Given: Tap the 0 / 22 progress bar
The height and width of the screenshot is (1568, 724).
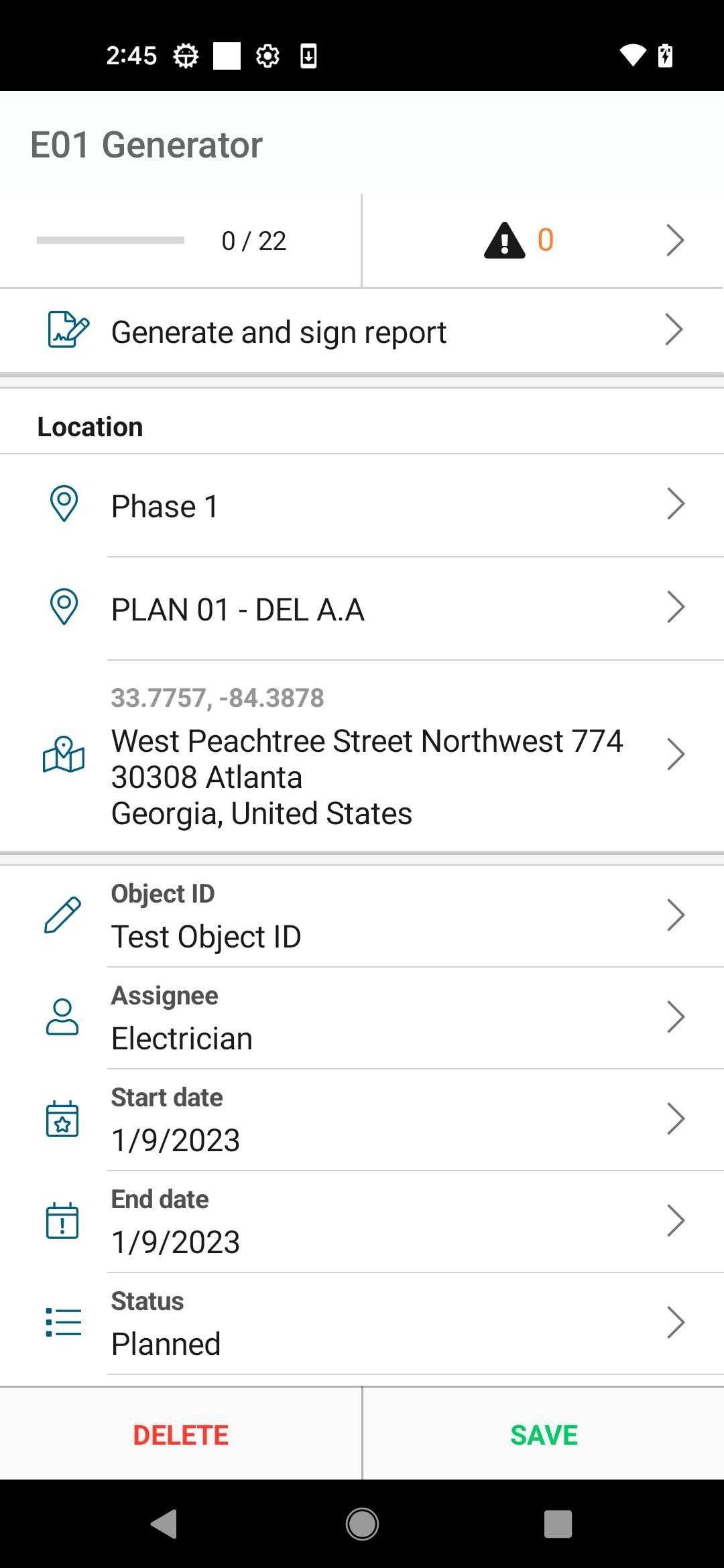Looking at the screenshot, I should click(x=111, y=240).
